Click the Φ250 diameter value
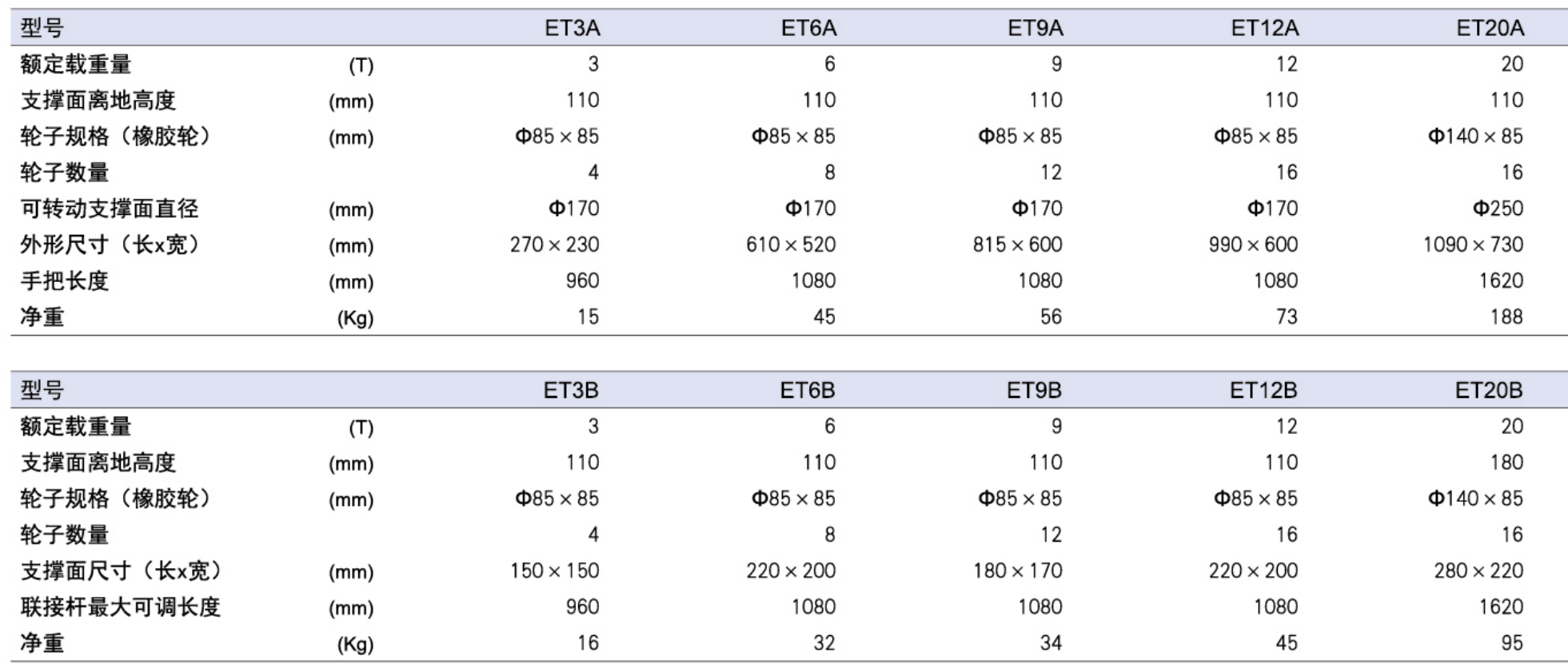1568x672 pixels. [x=1498, y=209]
